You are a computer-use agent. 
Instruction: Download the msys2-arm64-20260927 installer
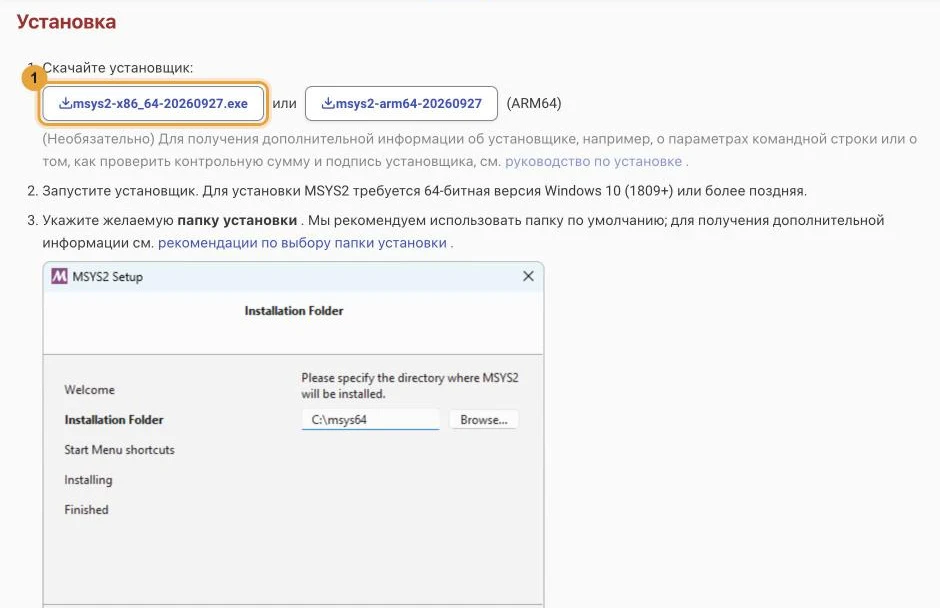click(x=401, y=103)
